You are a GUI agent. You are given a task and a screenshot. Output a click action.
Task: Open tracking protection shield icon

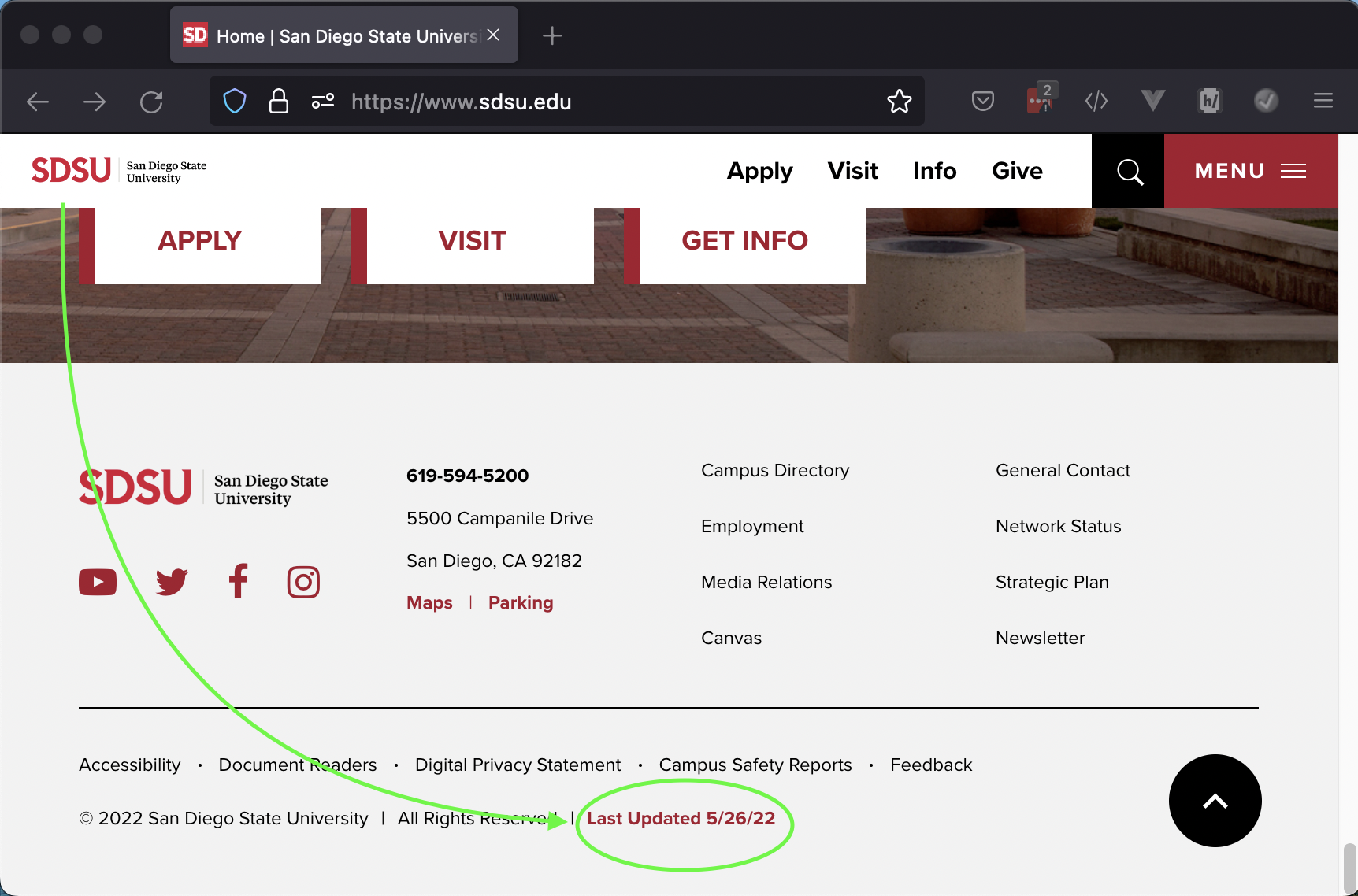click(235, 102)
